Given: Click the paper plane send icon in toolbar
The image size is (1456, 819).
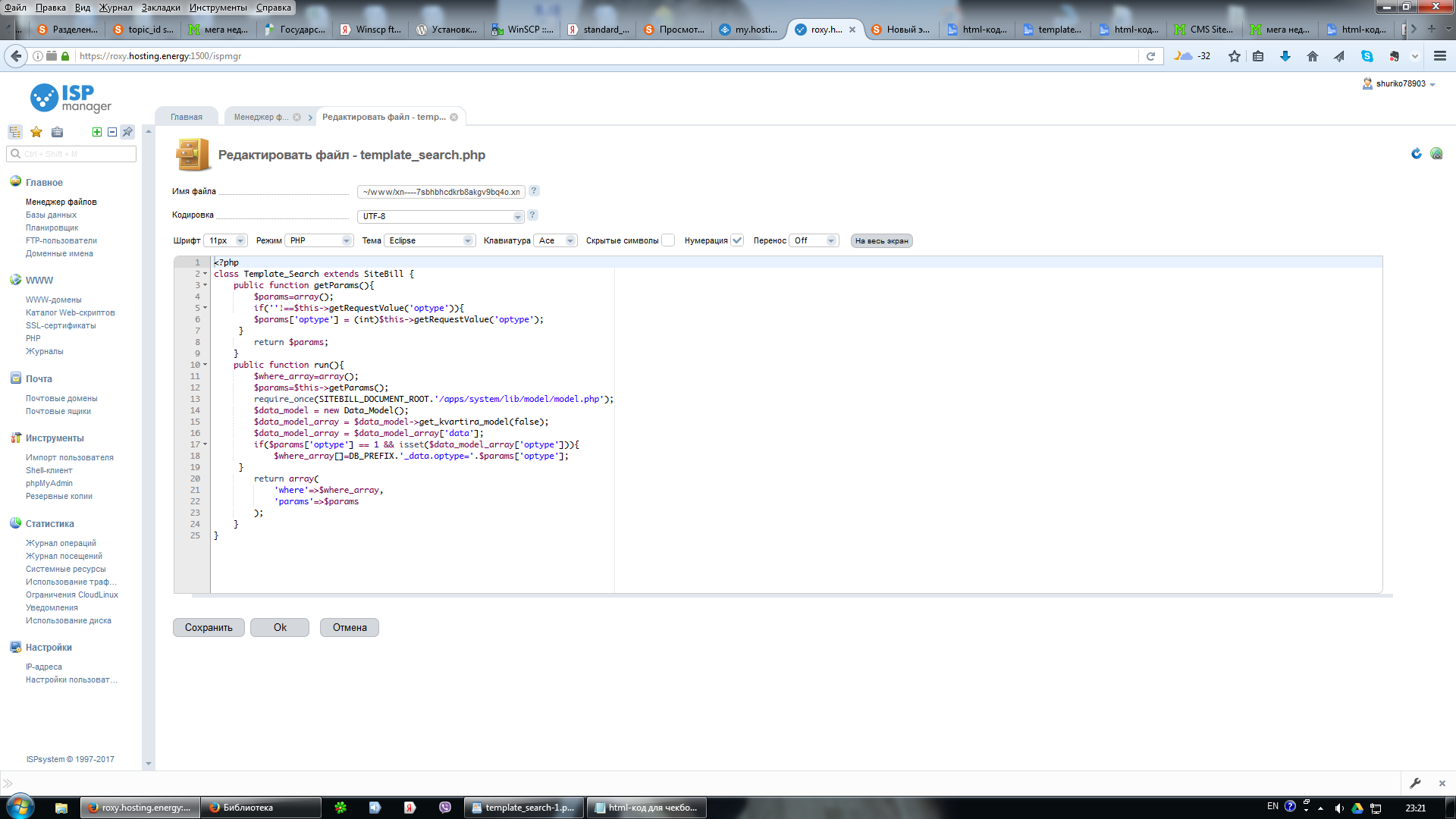Looking at the screenshot, I should coord(1339,56).
